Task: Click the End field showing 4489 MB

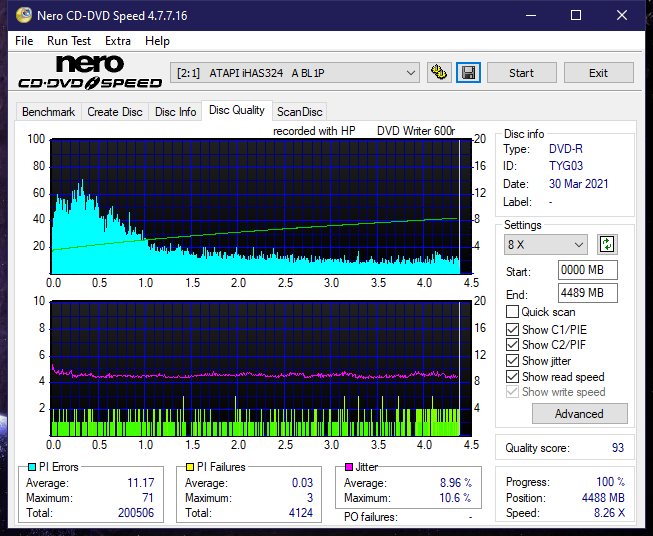Action: (x=587, y=293)
